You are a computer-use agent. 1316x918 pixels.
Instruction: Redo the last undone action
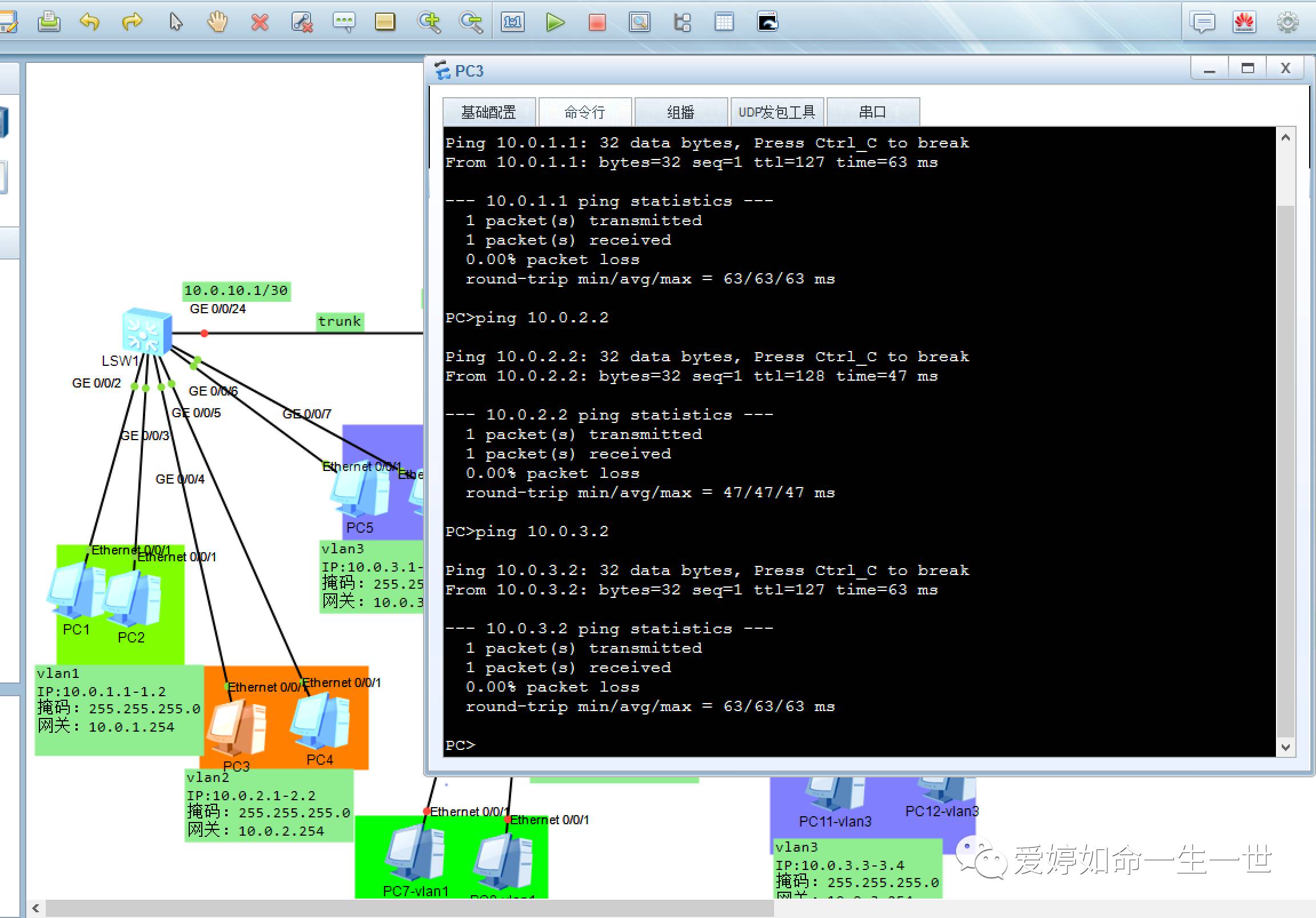tap(132, 22)
